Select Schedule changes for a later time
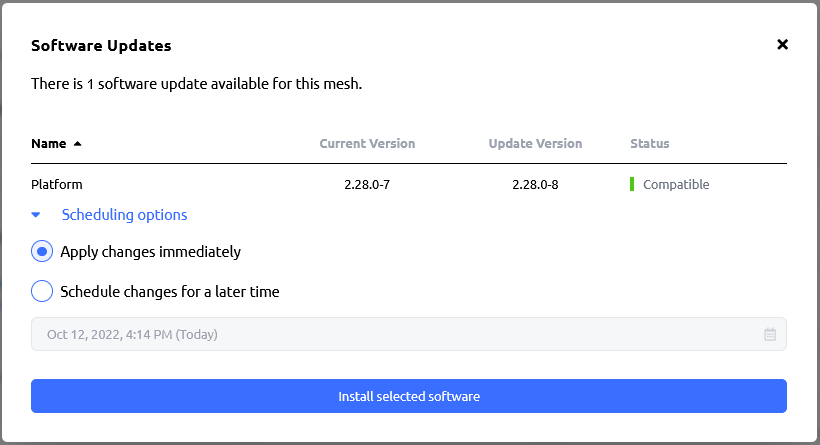The width and height of the screenshot is (820, 445). 42,291
